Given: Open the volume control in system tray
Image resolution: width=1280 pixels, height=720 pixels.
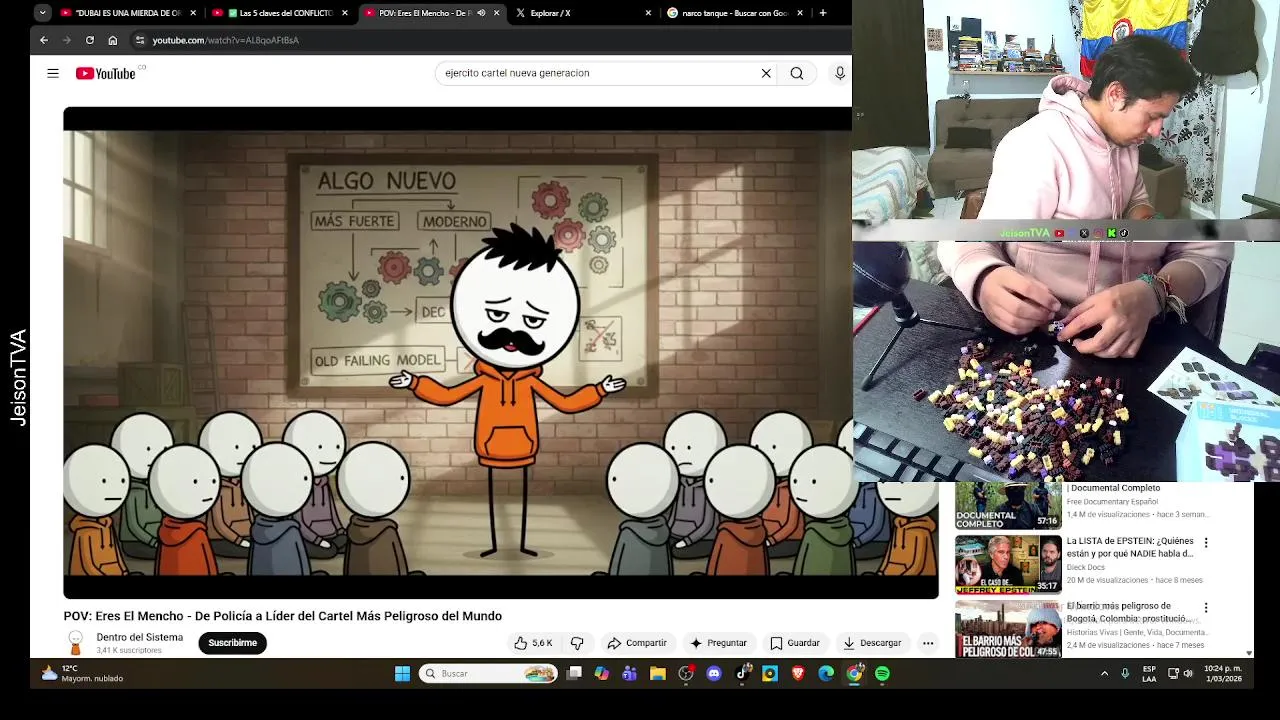Looking at the screenshot, I should click(1188, 674).
